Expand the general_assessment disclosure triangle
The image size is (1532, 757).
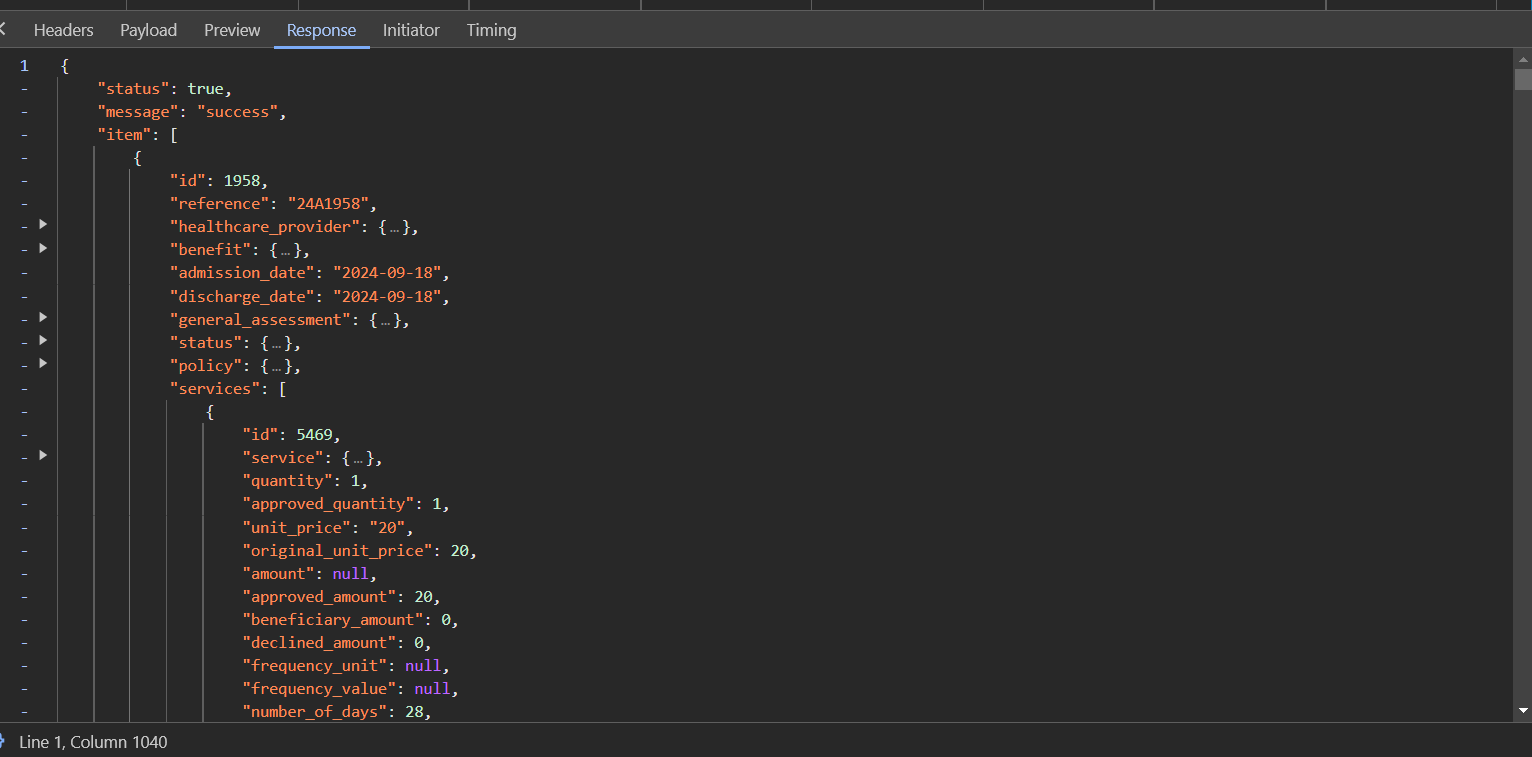(x=43, y=317)
